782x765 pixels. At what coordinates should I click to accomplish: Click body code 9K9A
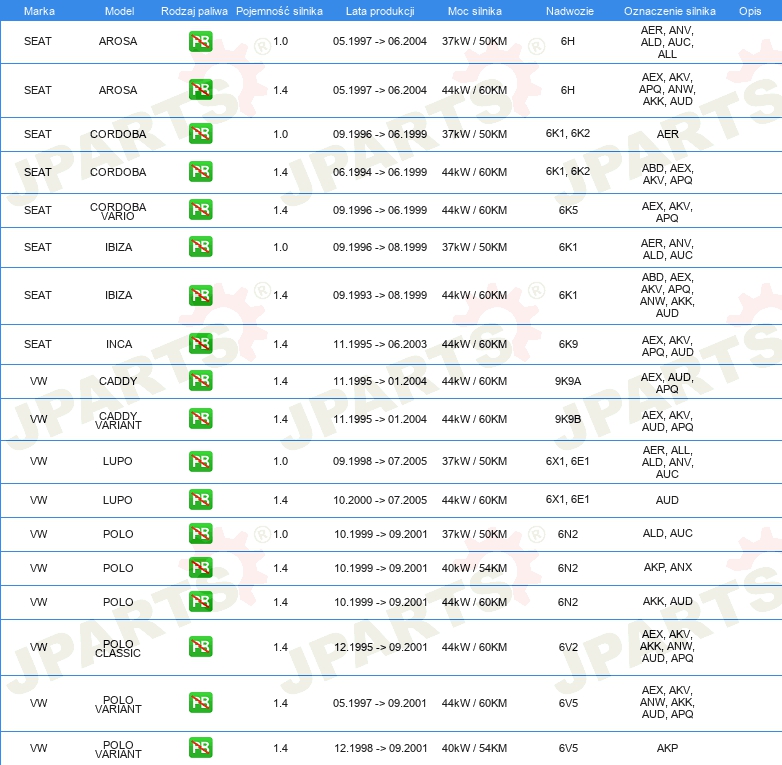(568, 381)
